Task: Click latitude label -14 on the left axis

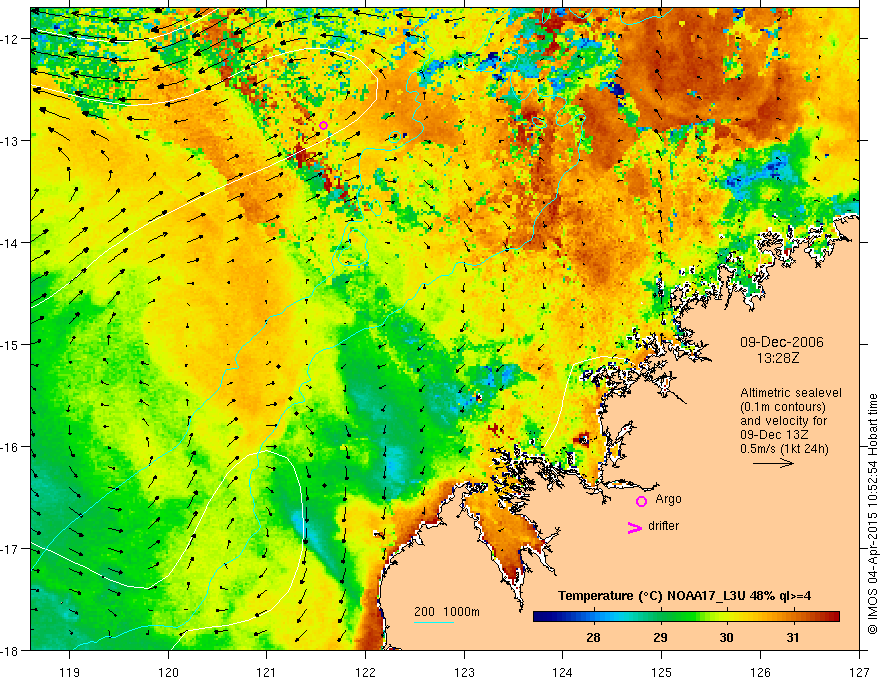Action: coord(11,243)
